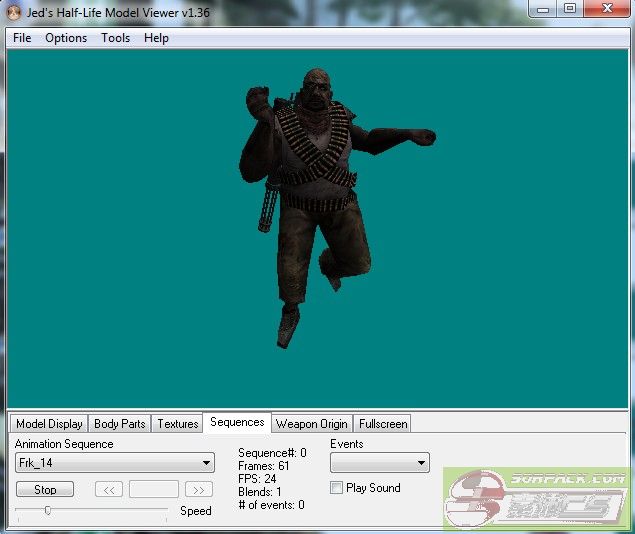Open the Options menu
The height and width of the screenshot is (534, 635).
[x=66, y=38]
